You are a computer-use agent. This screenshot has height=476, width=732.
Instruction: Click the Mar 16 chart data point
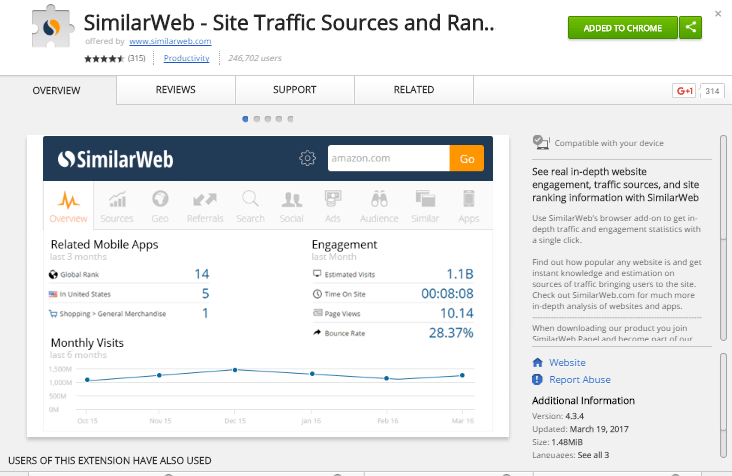pyautogui.click(x=462, y=375)
